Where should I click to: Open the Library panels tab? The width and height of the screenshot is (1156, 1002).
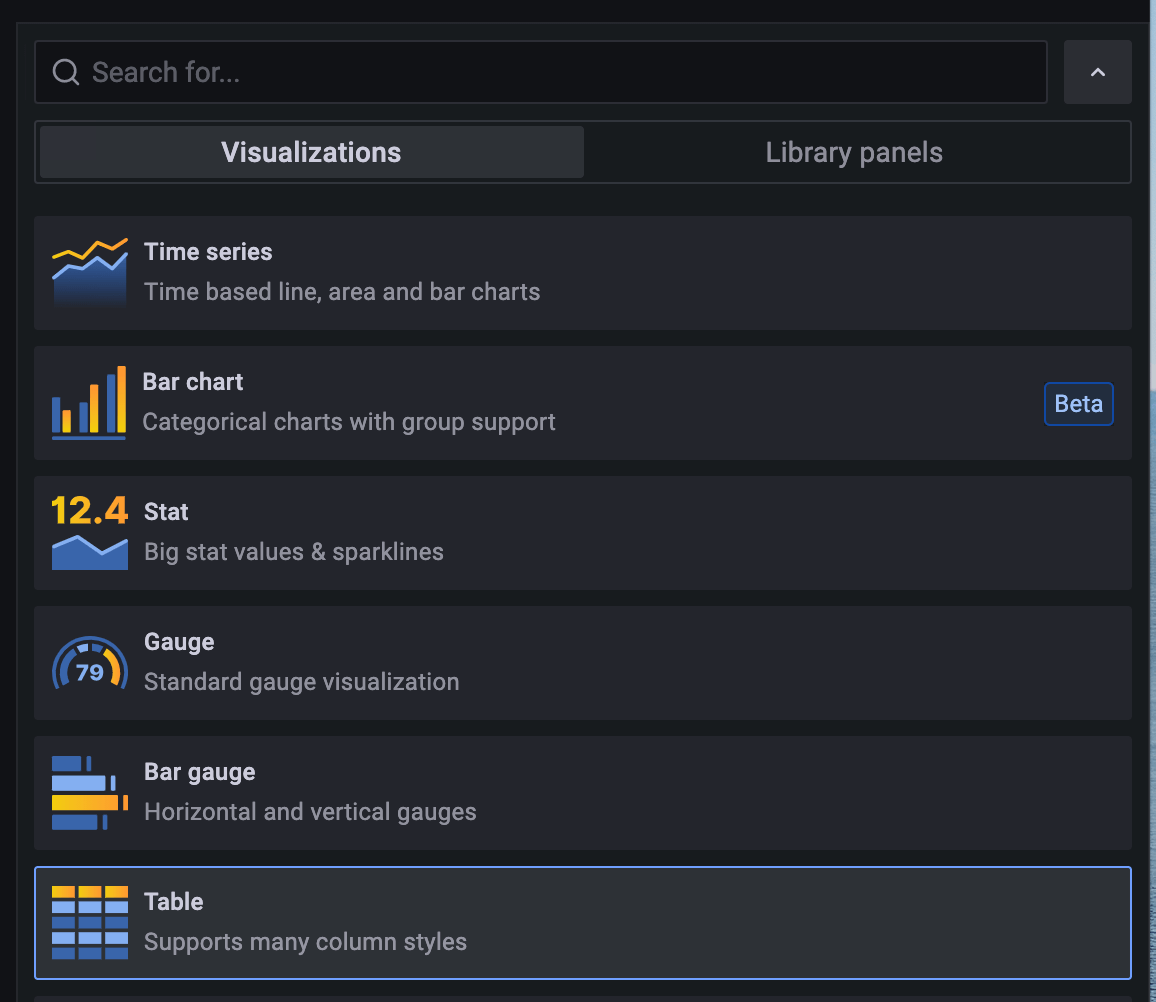(854, 152)
